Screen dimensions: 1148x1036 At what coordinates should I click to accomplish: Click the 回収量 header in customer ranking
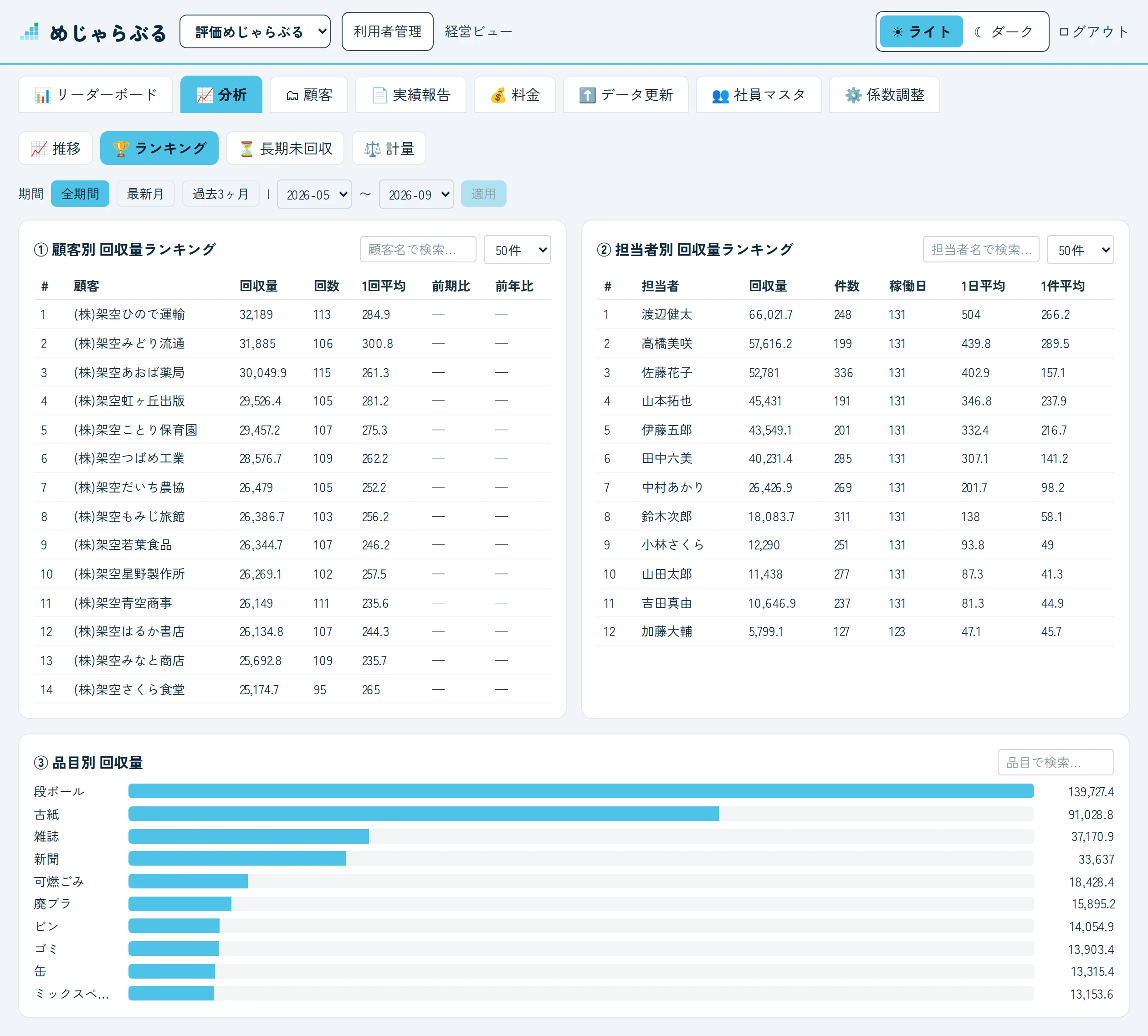(258, 286)
